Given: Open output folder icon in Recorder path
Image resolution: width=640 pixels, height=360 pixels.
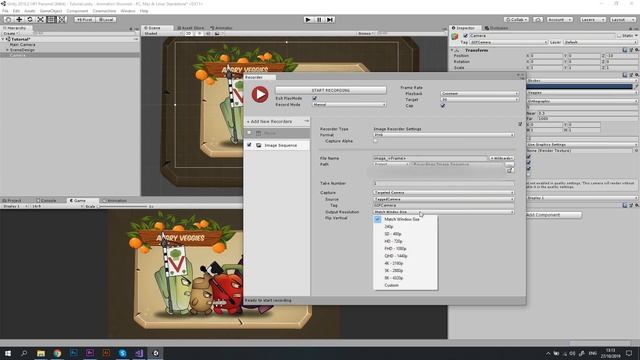Looking at the screenshot, I should tap(510, 171).
